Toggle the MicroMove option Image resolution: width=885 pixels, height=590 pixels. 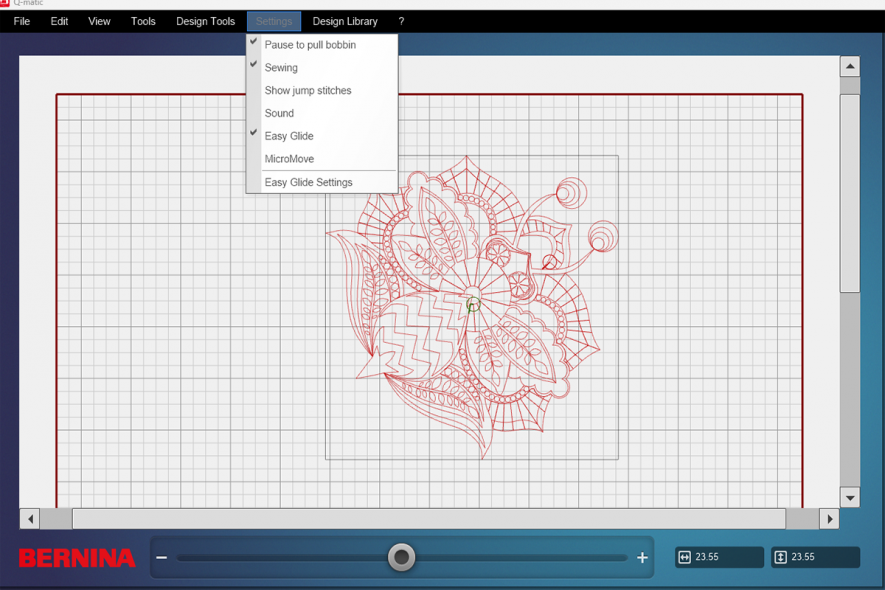pos(289,158)
